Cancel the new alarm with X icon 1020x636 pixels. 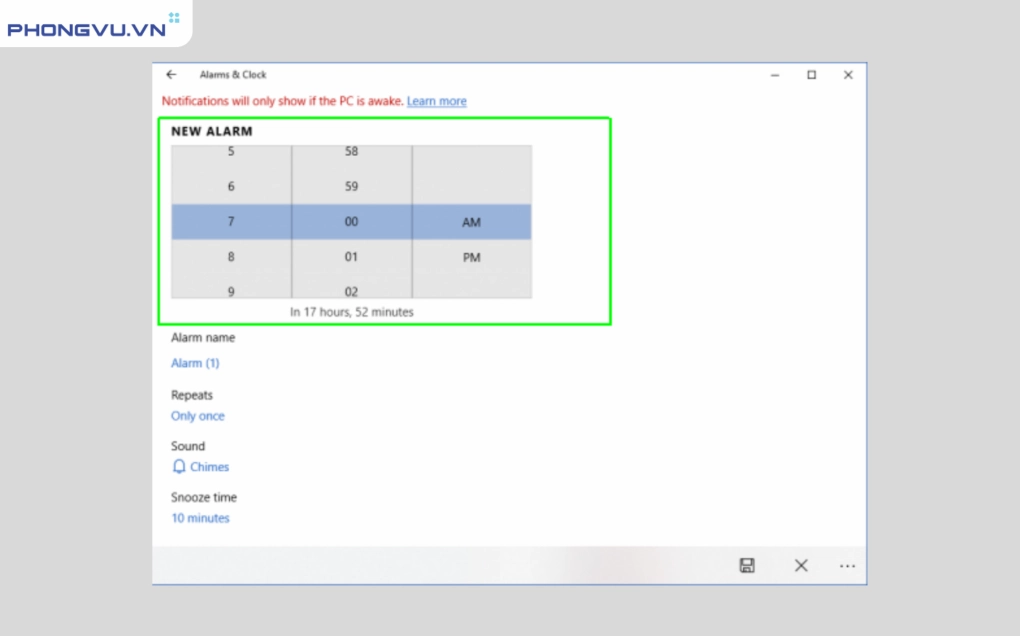[801, 566]
